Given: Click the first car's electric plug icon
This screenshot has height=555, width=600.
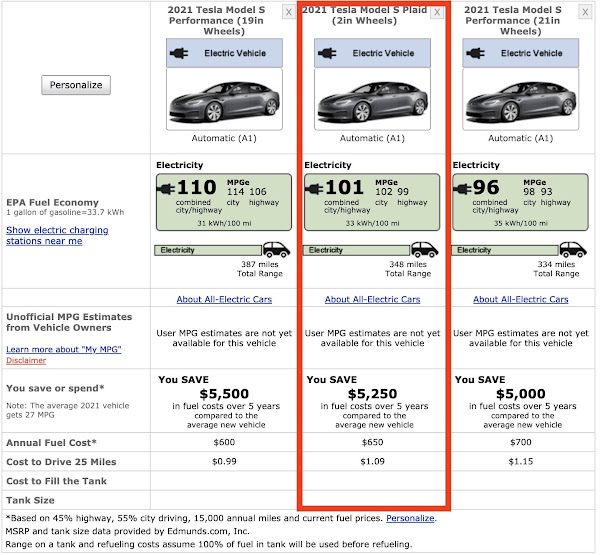Looking at the screenshot, I should click(x=182, y=53).
